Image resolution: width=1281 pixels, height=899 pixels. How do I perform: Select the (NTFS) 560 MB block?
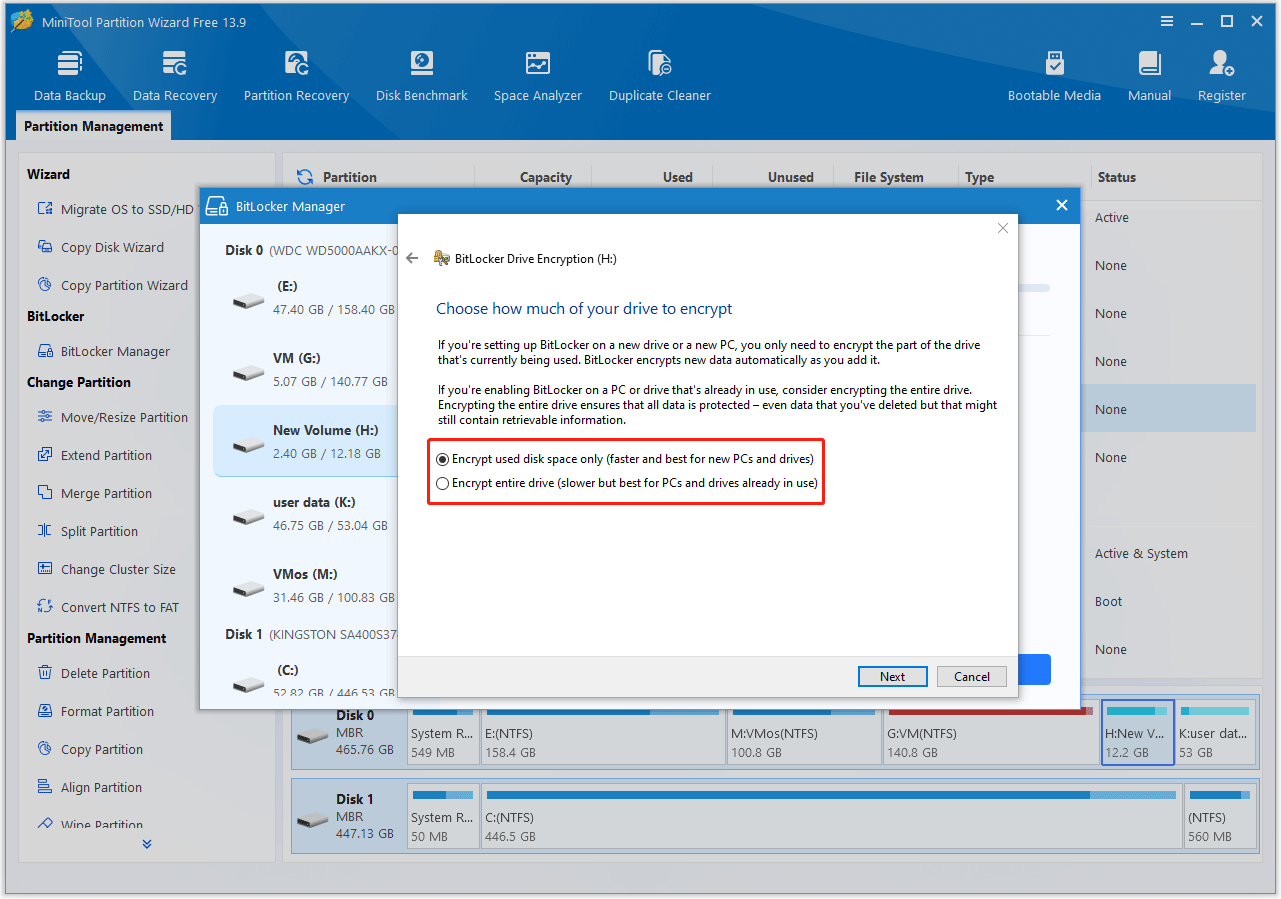1218,818
